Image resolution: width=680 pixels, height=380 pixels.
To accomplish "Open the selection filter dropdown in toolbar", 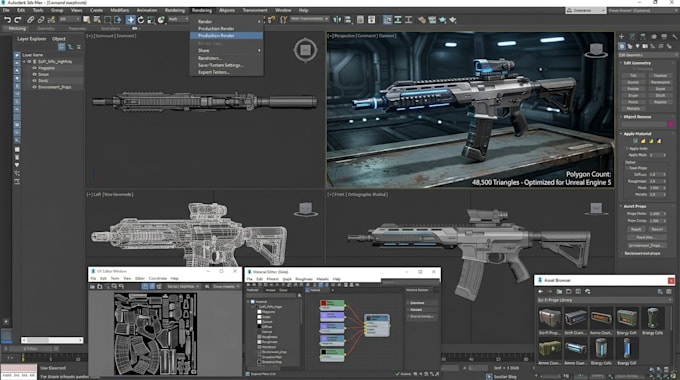I will coord(69,20).
